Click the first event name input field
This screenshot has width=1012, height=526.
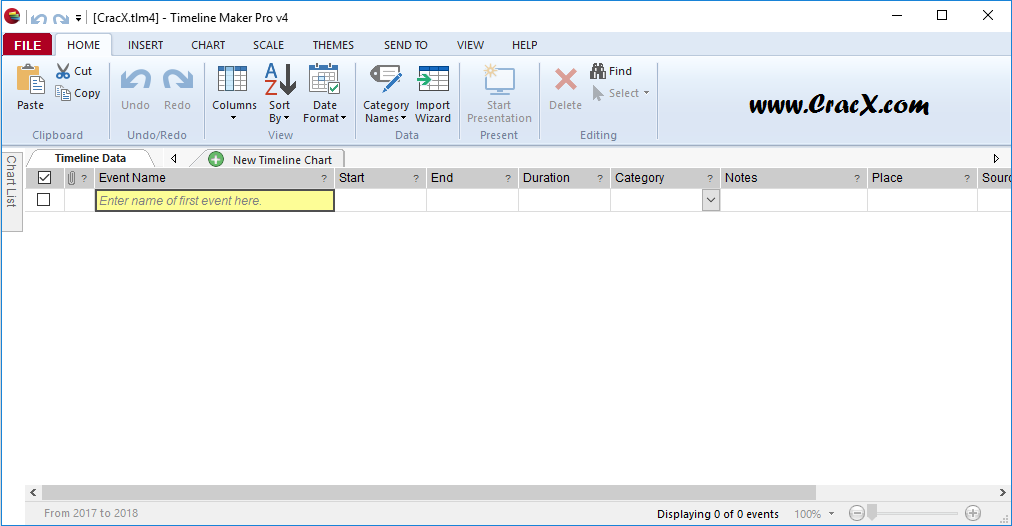coord(214,201)
